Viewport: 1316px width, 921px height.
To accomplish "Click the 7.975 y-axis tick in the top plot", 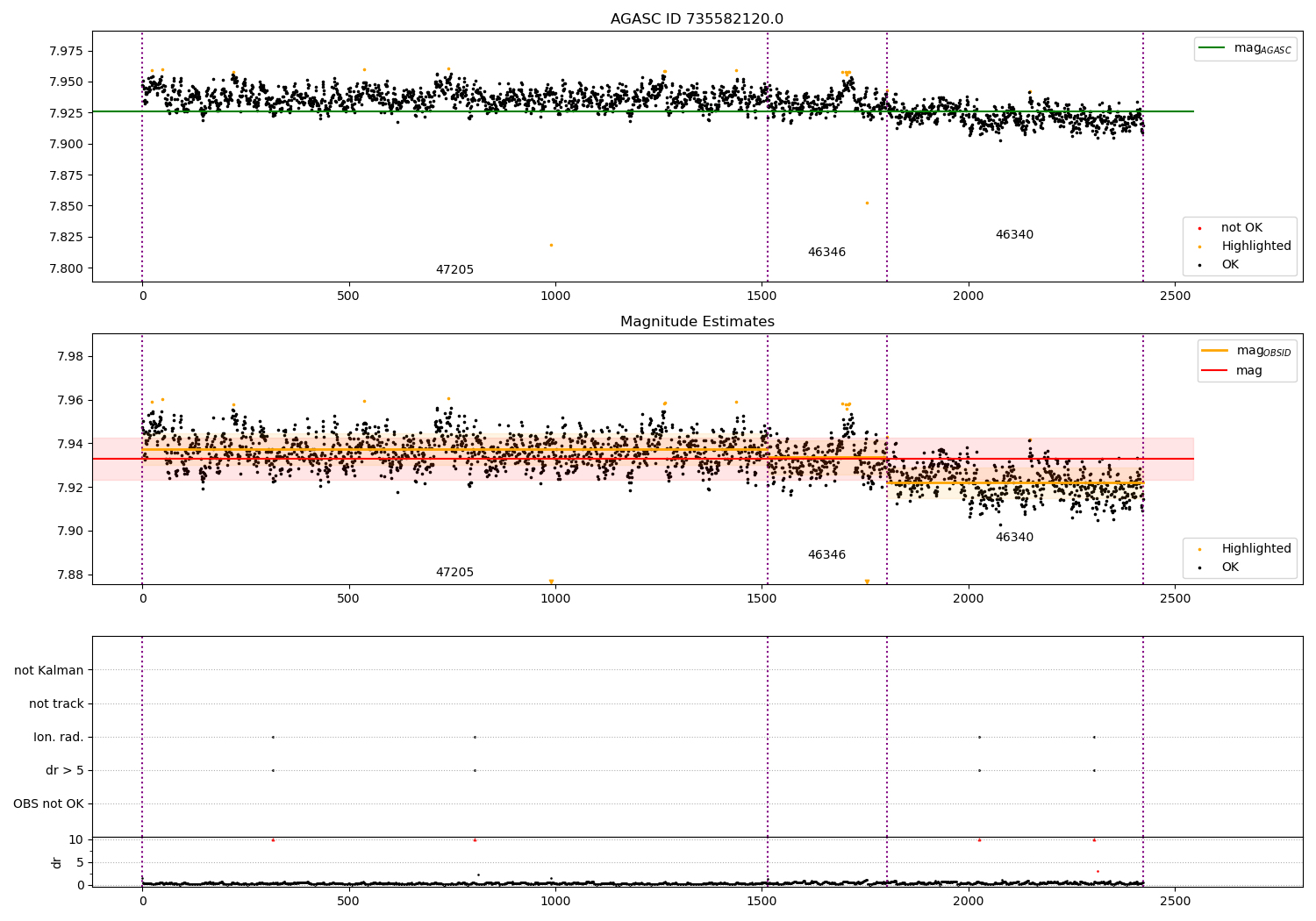I will pos(66,52).
